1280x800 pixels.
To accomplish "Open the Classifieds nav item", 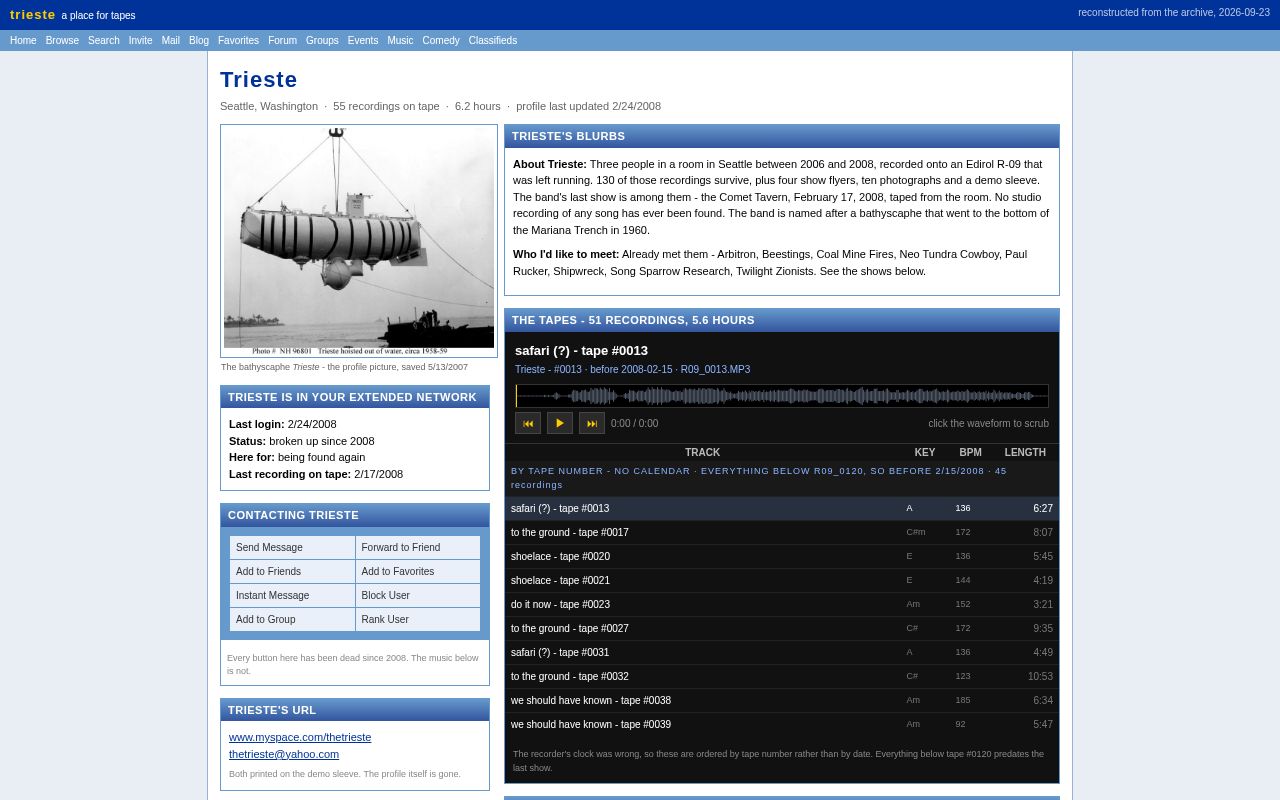I will click(x=493, y=41).
